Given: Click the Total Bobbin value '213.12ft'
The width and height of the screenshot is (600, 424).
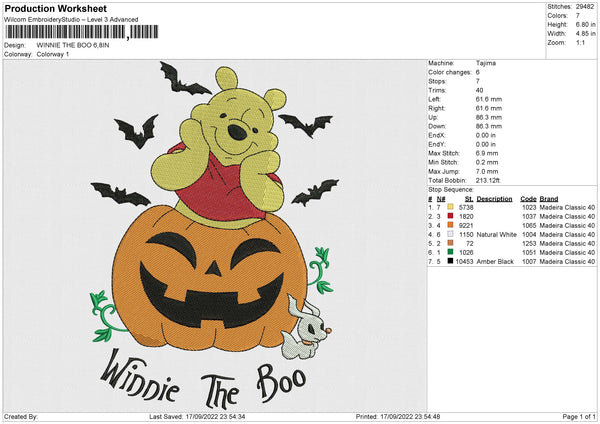Looking at the screenshot, I should 488,180.
